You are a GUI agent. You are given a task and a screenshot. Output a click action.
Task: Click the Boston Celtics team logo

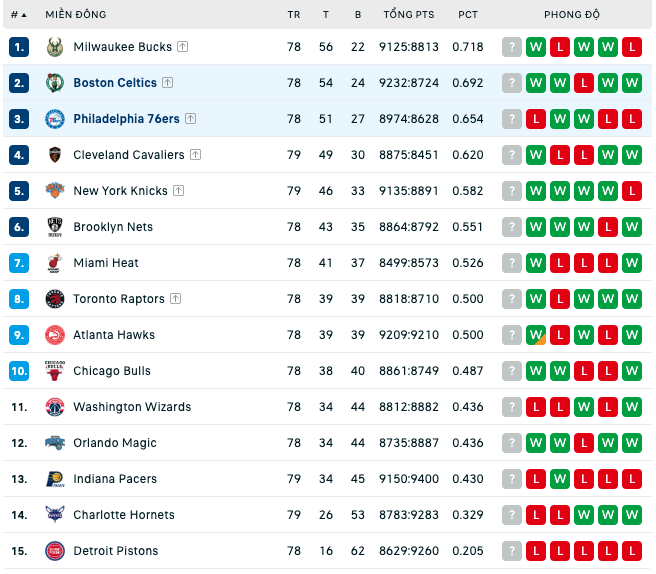tap(55, 83)
